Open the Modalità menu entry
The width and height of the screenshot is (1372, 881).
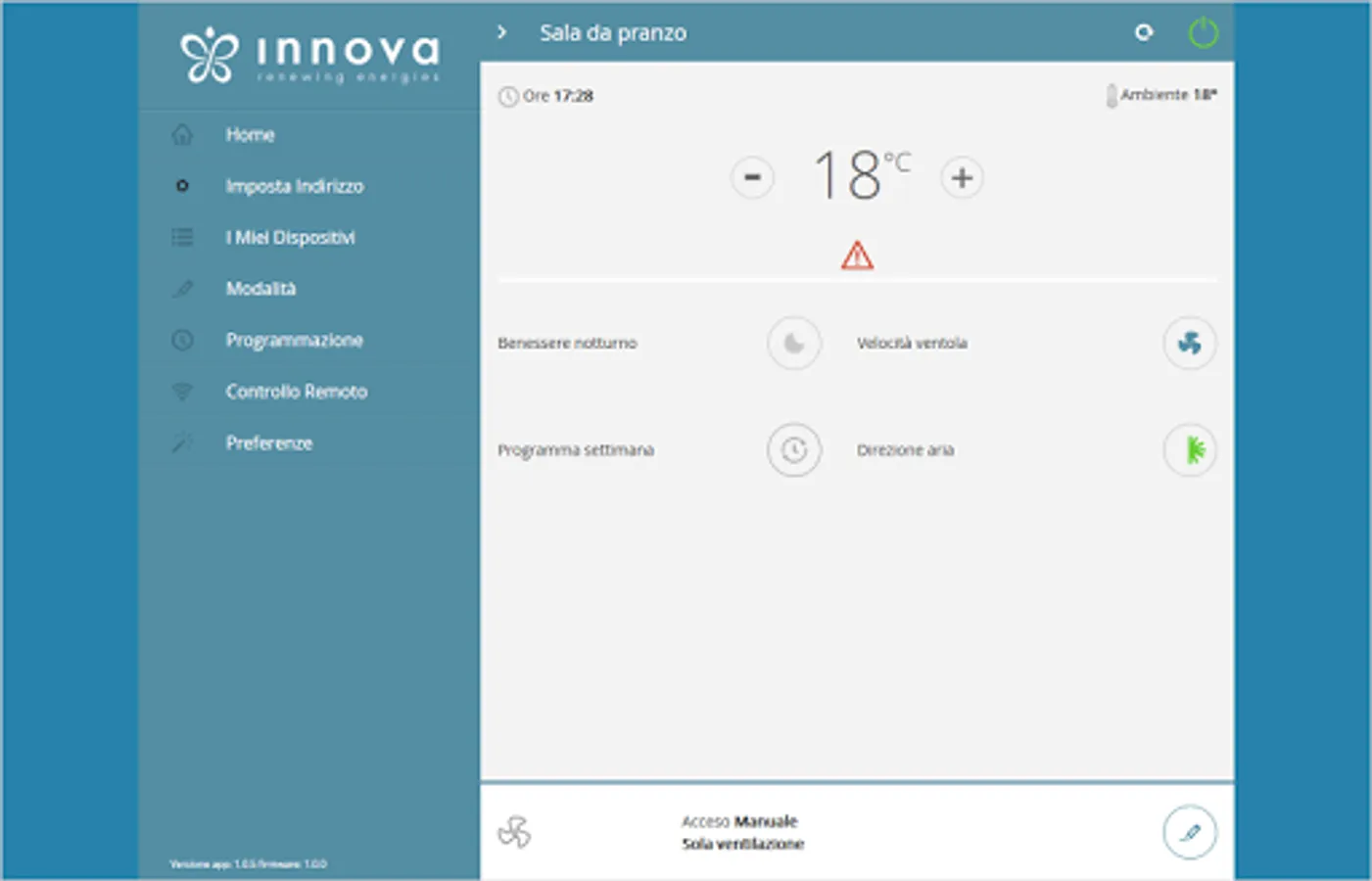click(x=308, y=289)
